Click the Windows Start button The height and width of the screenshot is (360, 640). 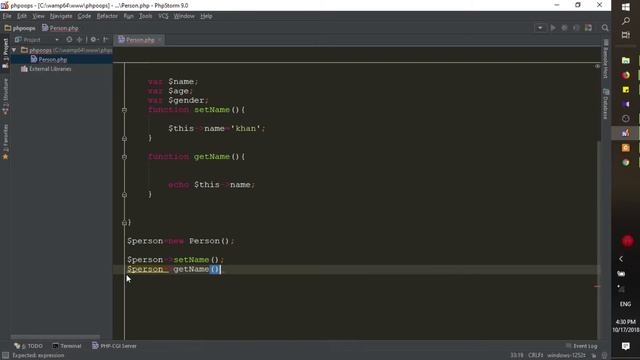pos(626,7)
